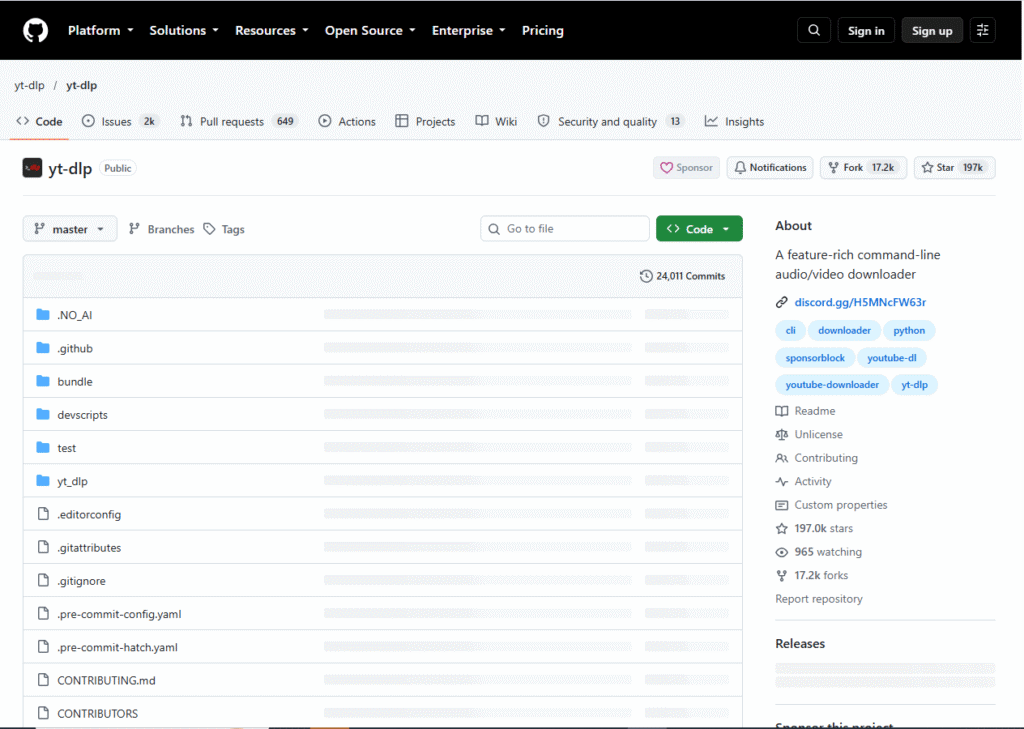Switch to the Pull requests tab

tap(238, 122)
